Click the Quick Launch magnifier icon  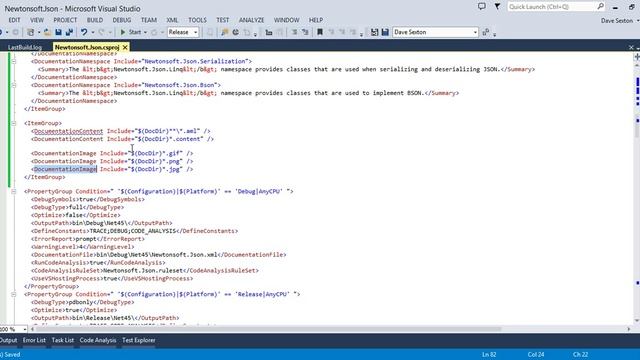point(600,7)
